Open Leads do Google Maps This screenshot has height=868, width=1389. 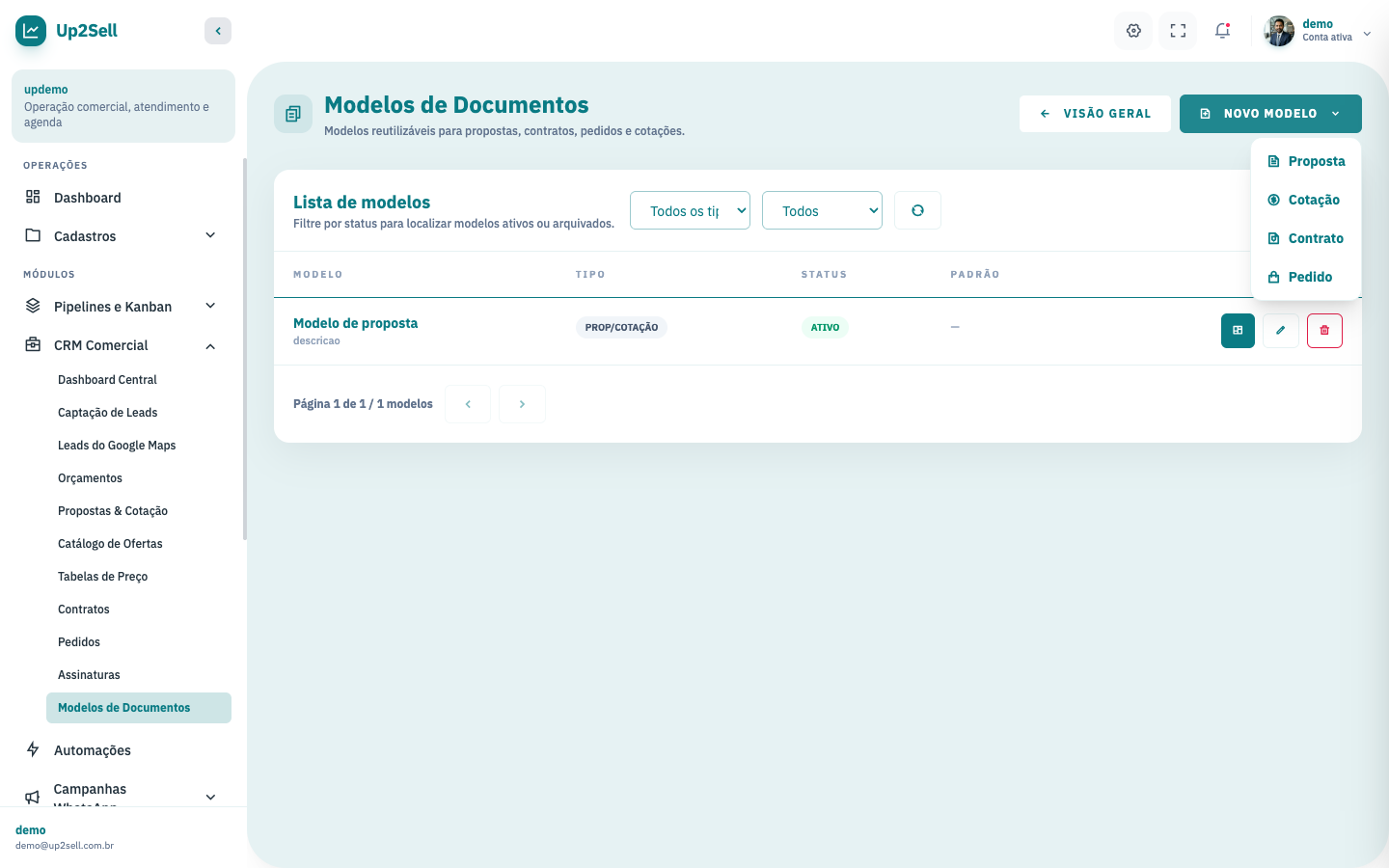click(139, 446)
